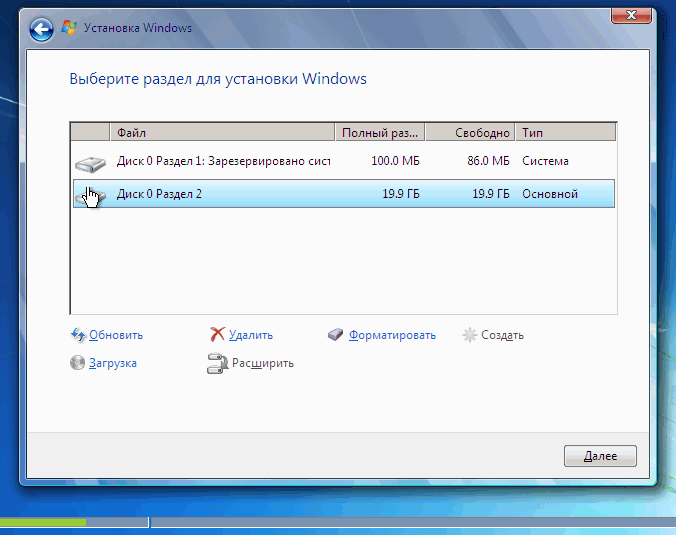The width and height of the screenshot is (676, 535).
Task: Click the disc icon beside Загрузка
Action: pyautogui.click(x=78, y=363)
